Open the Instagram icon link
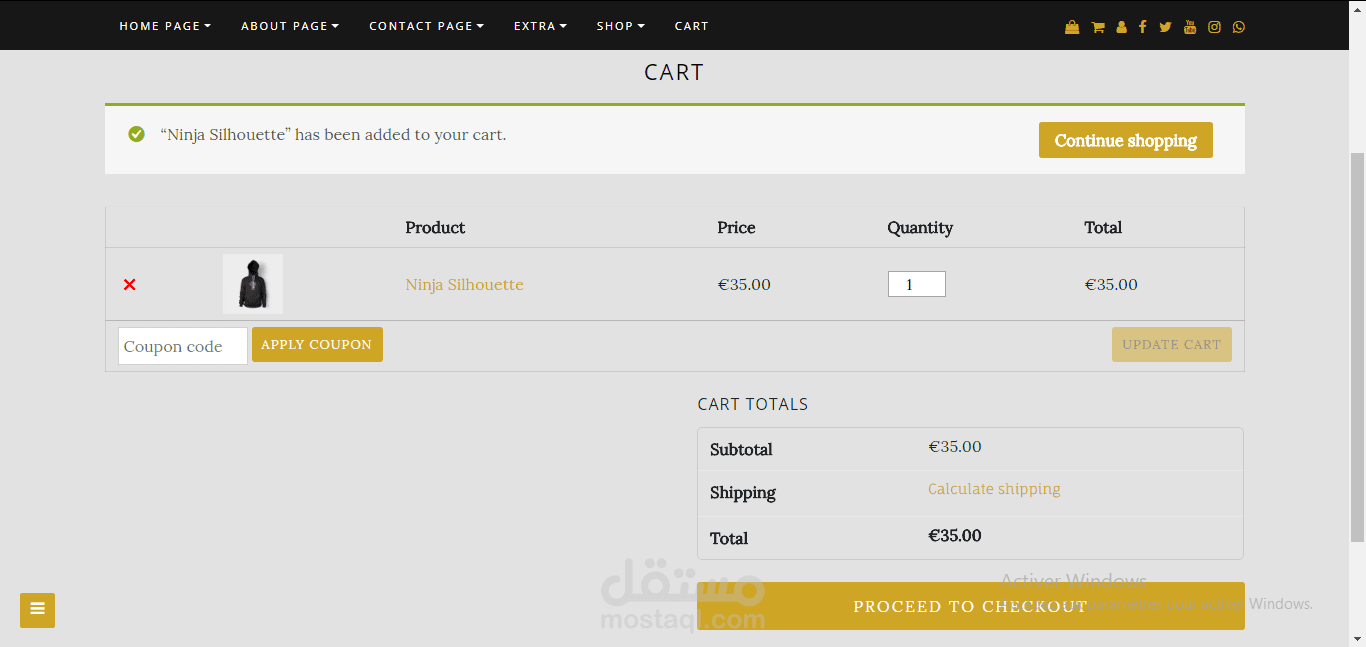1366x647 pixels. (x=1214, y=27)
